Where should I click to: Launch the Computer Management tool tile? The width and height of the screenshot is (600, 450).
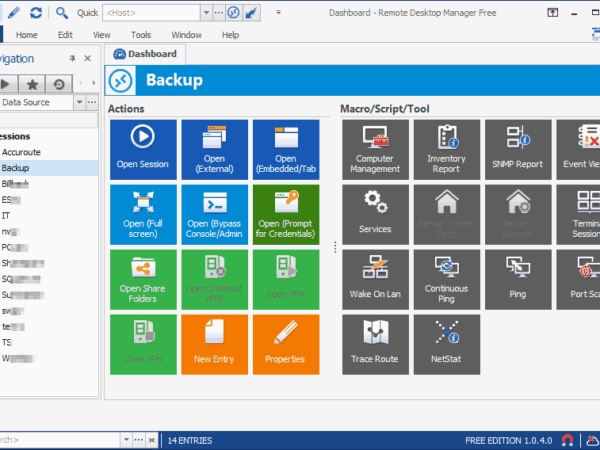pos(375,150)
